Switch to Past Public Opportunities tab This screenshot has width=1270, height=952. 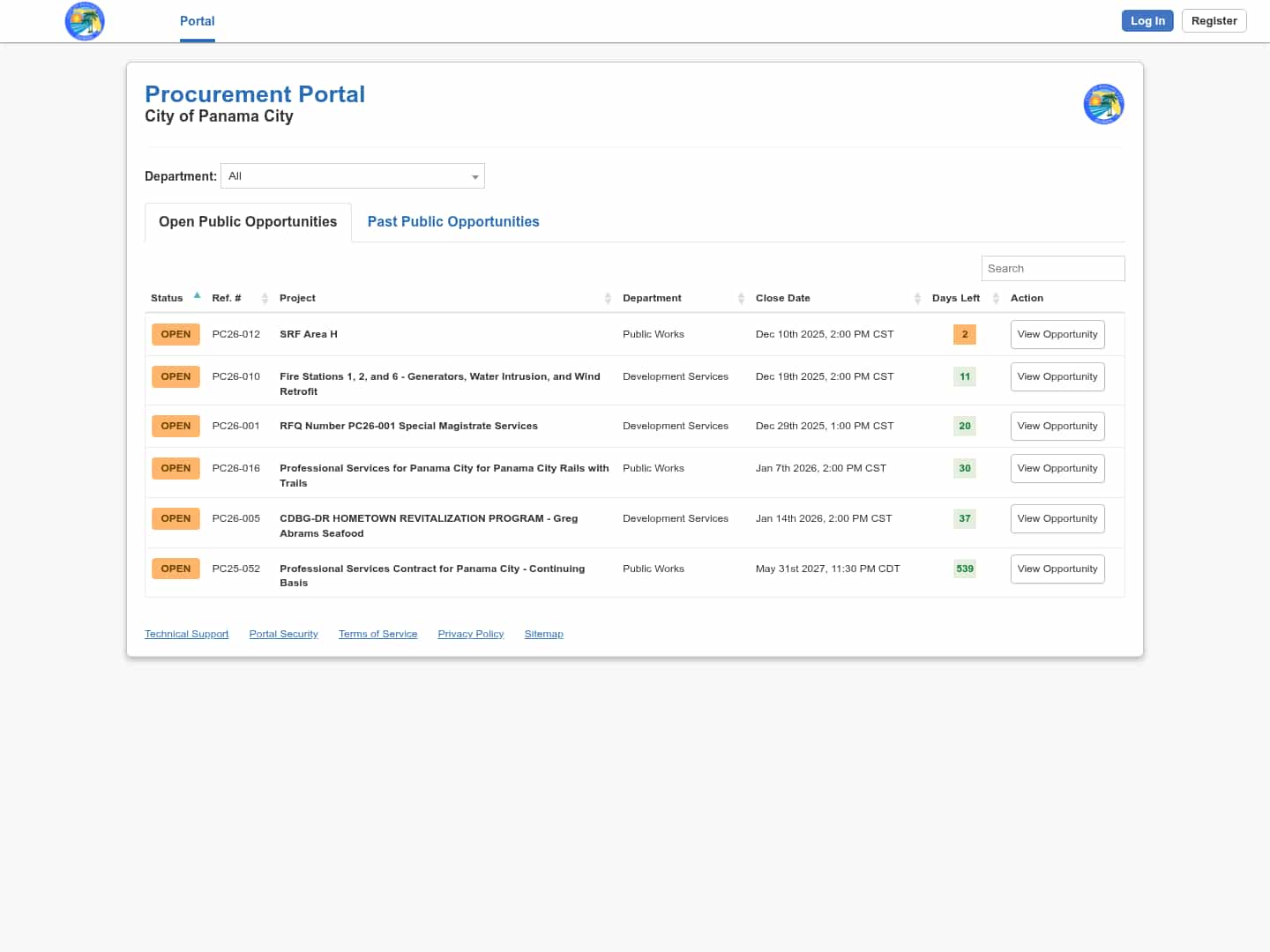[x=452, y=222]
